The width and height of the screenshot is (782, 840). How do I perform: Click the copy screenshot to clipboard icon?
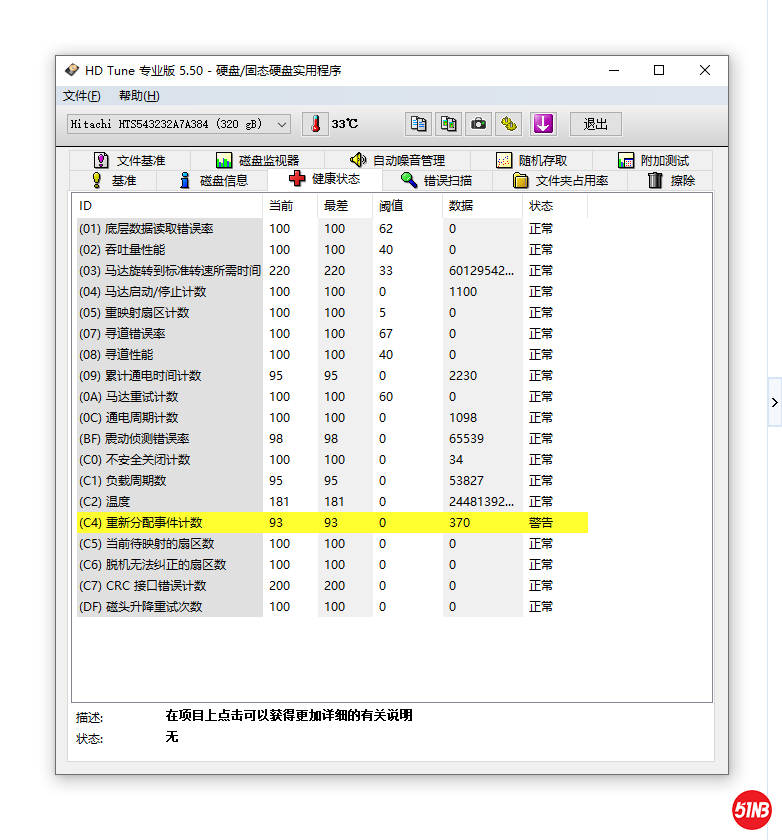point(449,124)
